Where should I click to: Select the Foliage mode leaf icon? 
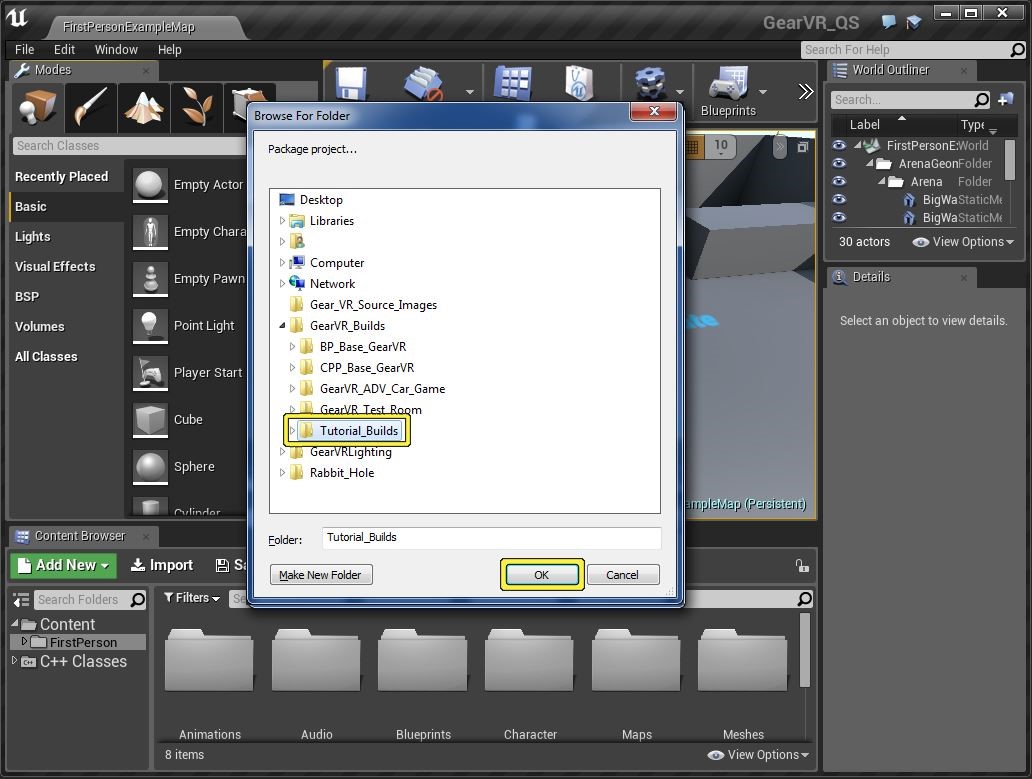[196, 107]
